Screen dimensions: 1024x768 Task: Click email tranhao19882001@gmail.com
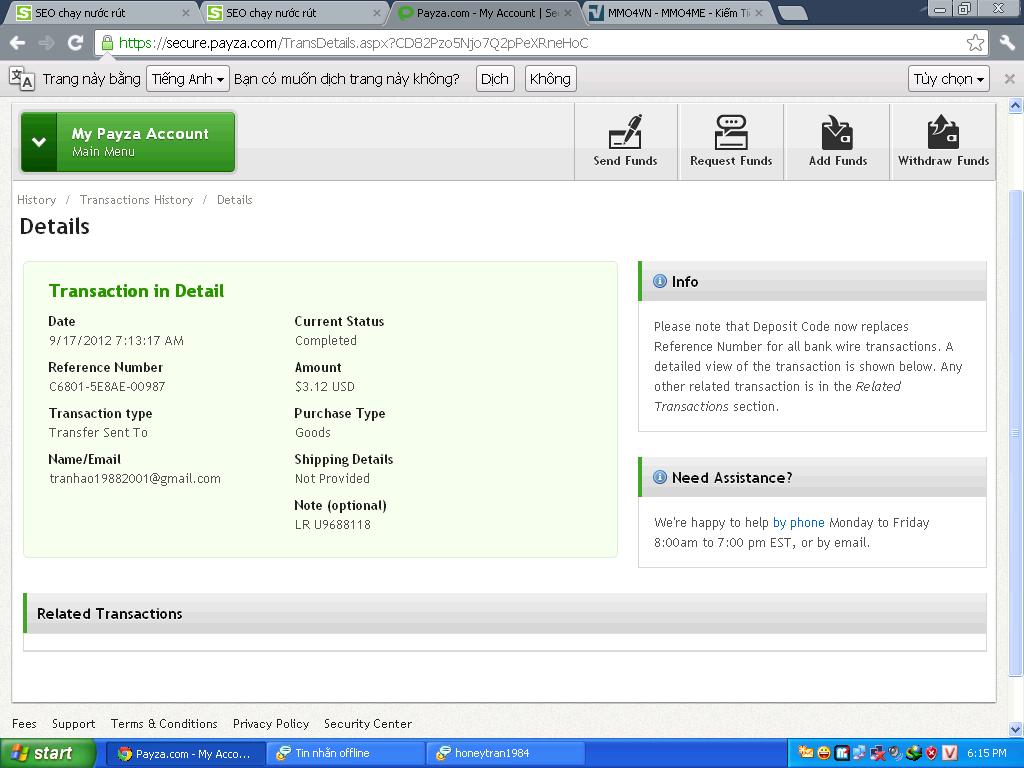(135, 479)
